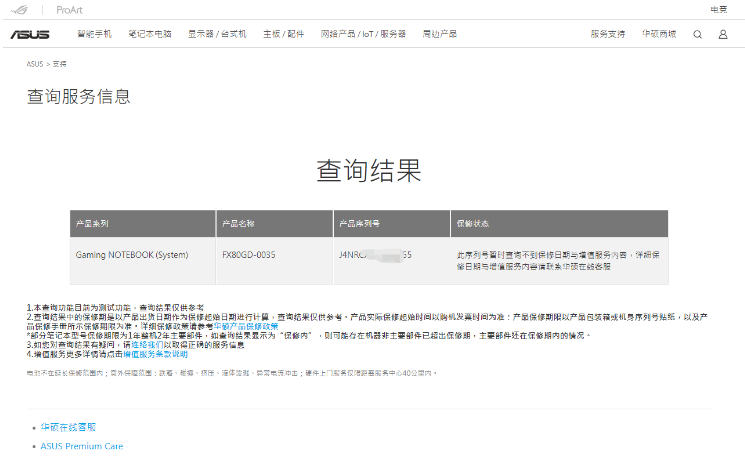Screen dimensions: 745x460
Task: Click the ROG logo icon
Action: (x=20, y=9)
